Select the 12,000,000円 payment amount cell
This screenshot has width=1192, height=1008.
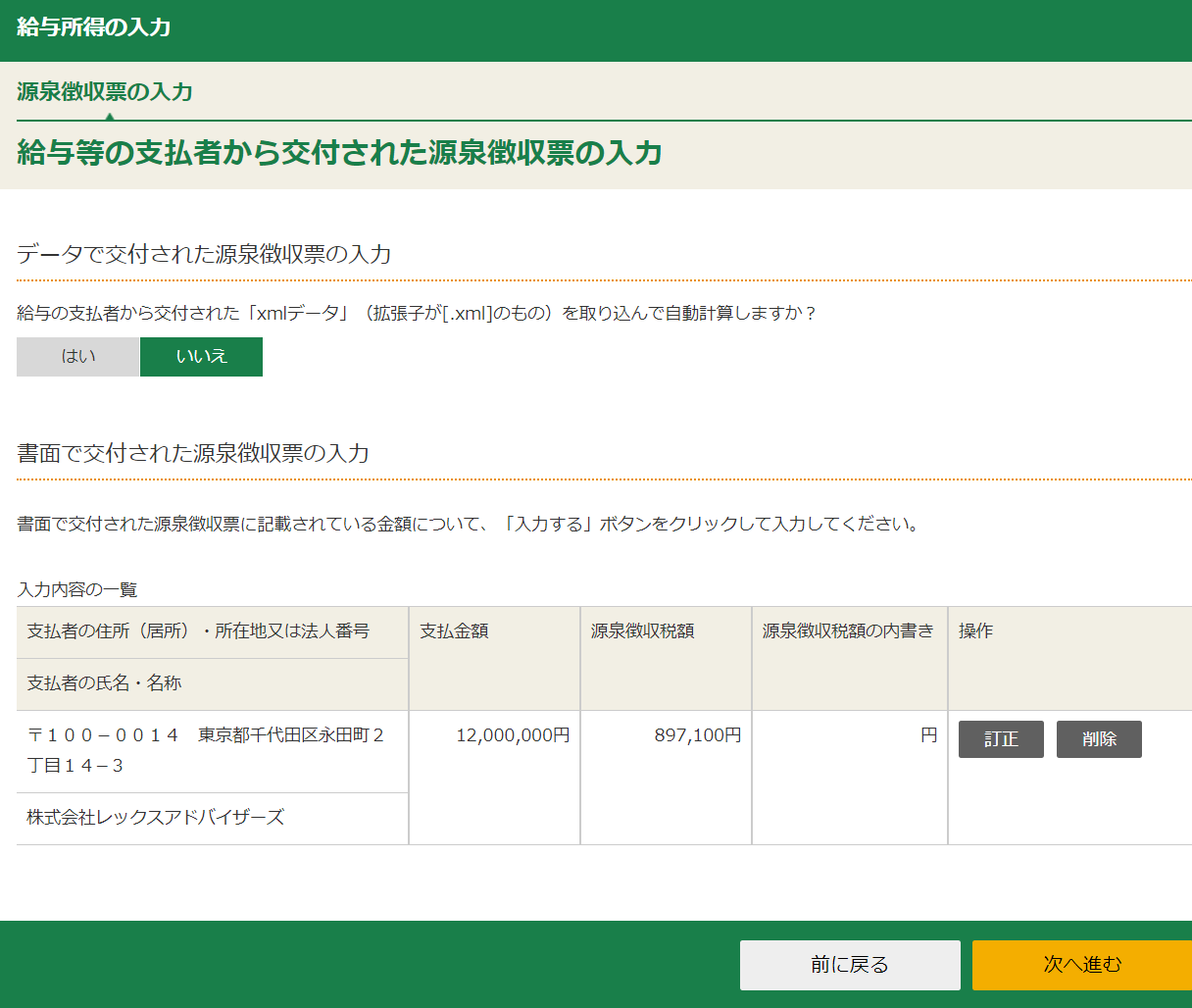(513, 735)
